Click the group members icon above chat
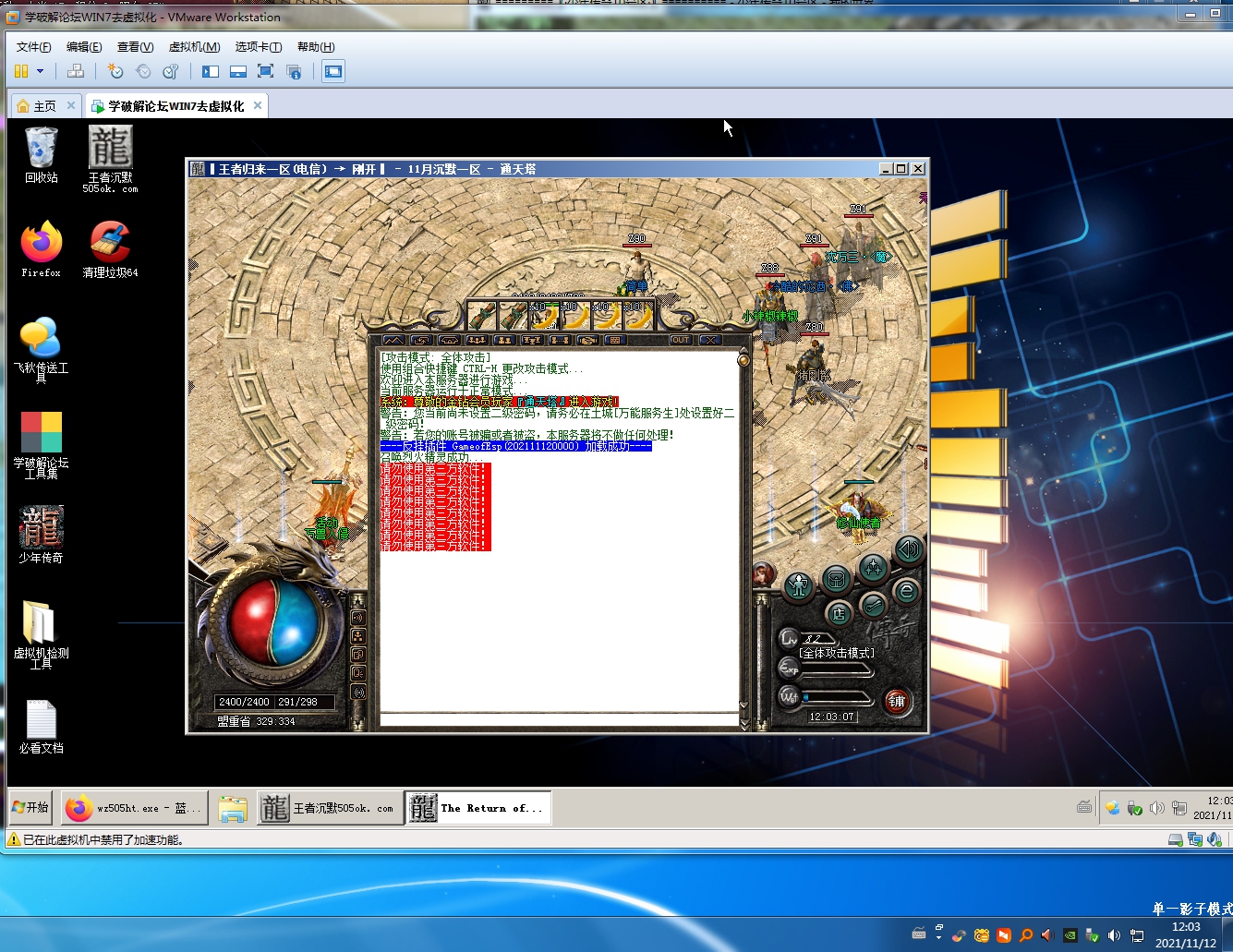This screenshot has height=952, width=1233. (x=477, y=340)
